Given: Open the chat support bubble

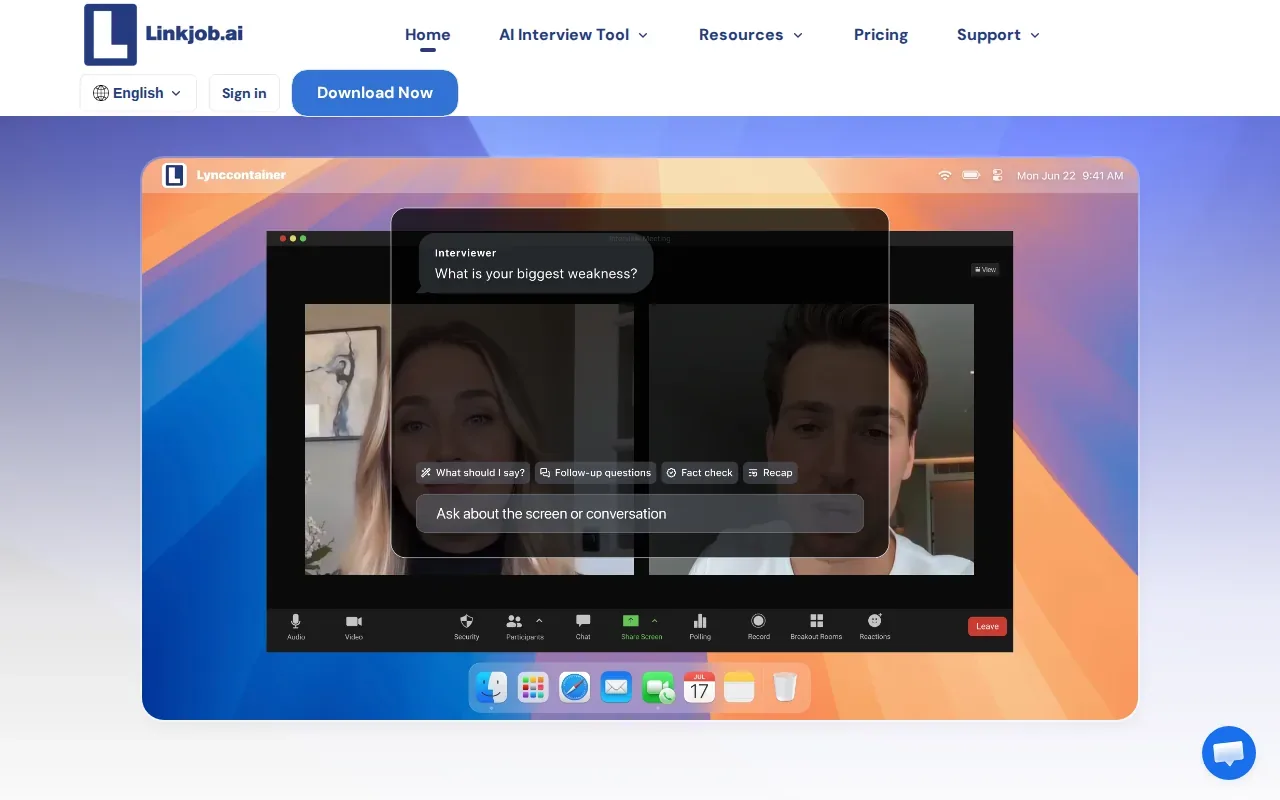Looking at the screenshot, I should (1228, 753).
